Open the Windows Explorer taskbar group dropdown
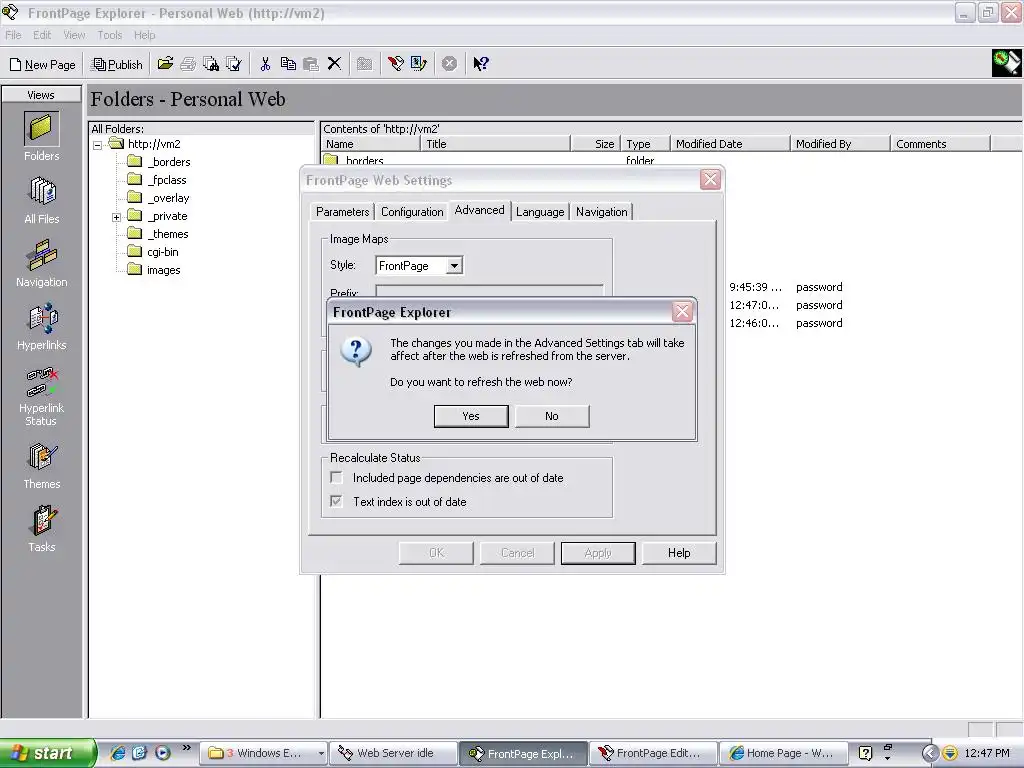 pyautogui.click(x=321, y=753)
